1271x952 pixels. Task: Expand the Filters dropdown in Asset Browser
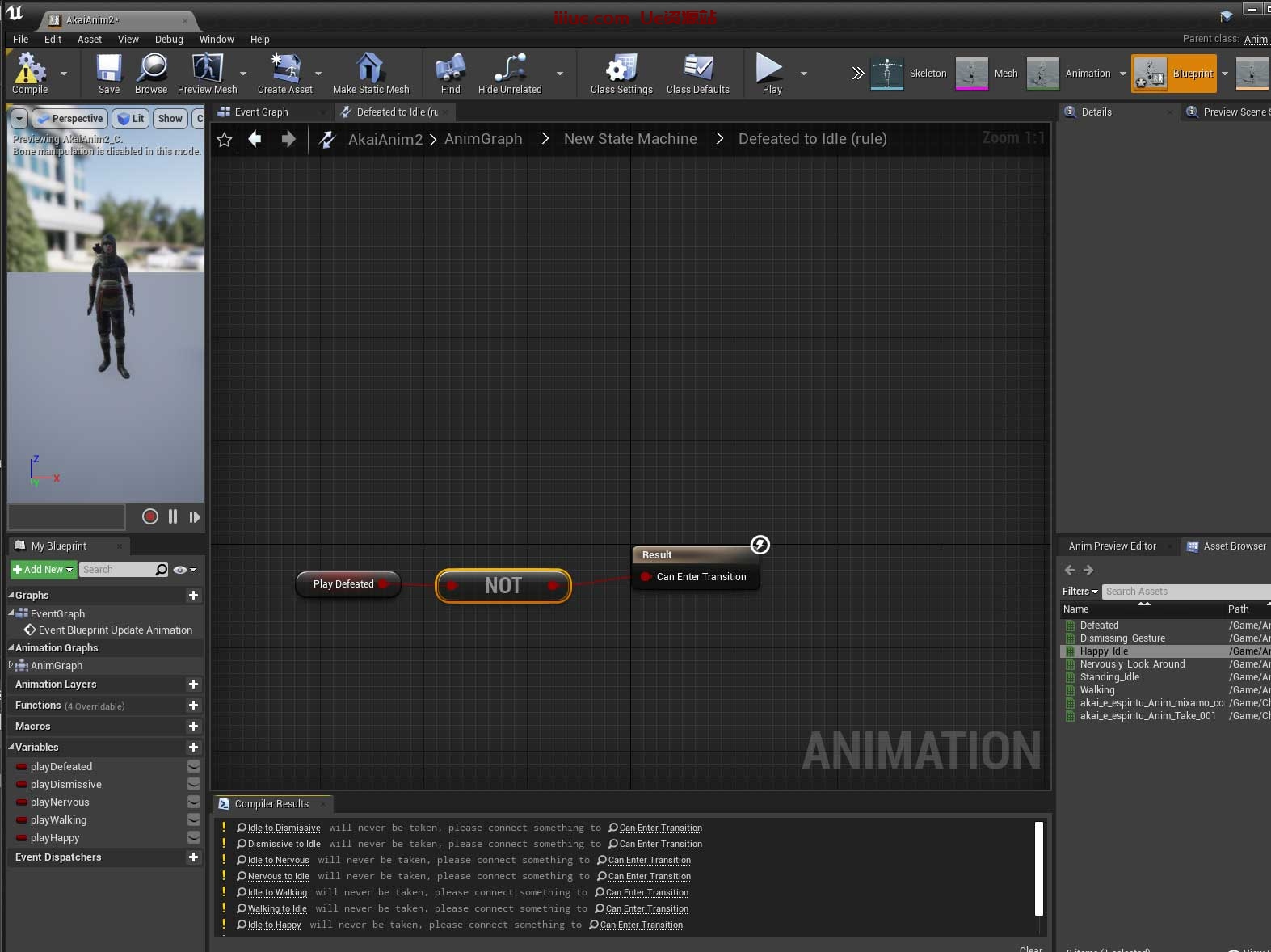pyautogui.click(x=1080, y=592)
